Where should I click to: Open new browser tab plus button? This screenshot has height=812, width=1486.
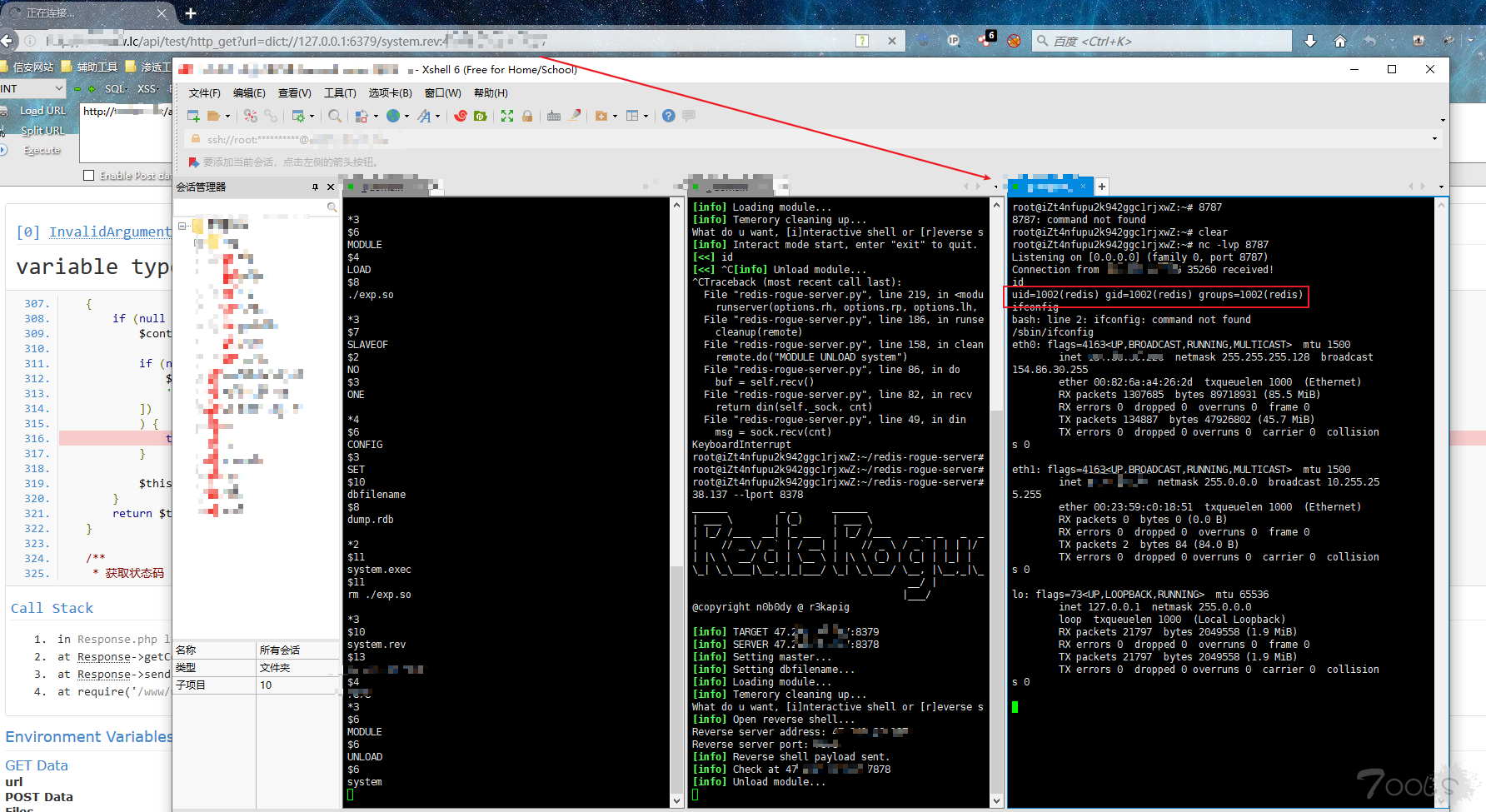coord(190,13)
